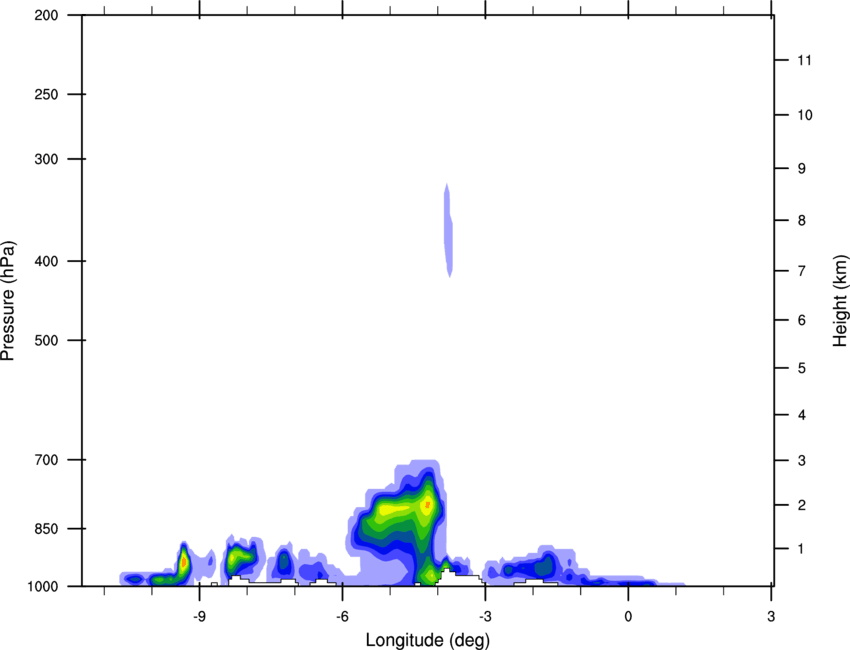This screenshot has width=850, height=650.
Task: Pick the 10 km height label
Action: [x=804, y=115]
